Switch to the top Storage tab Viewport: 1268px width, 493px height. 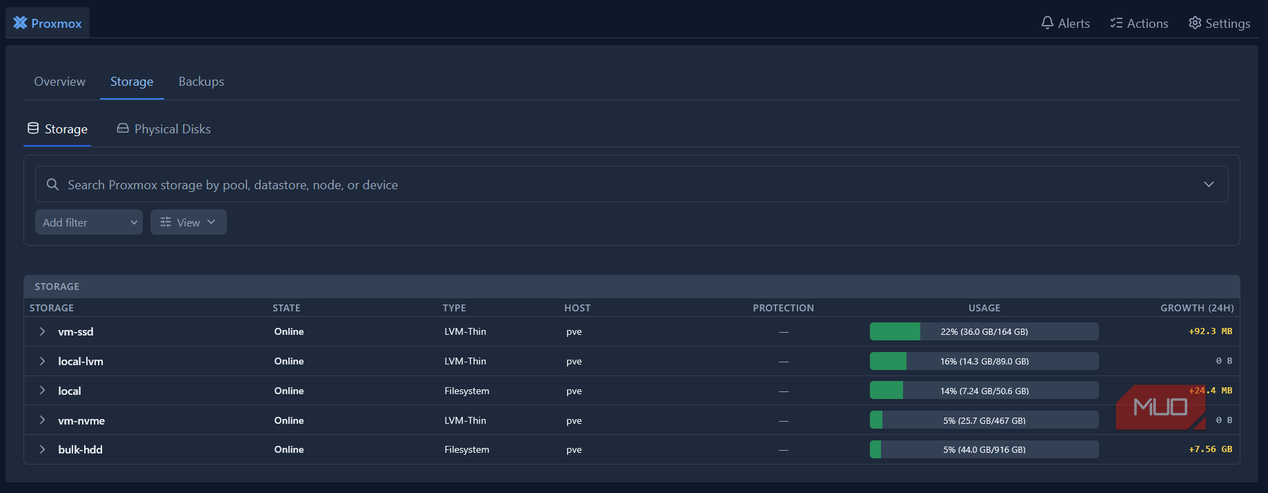[132, 81]
